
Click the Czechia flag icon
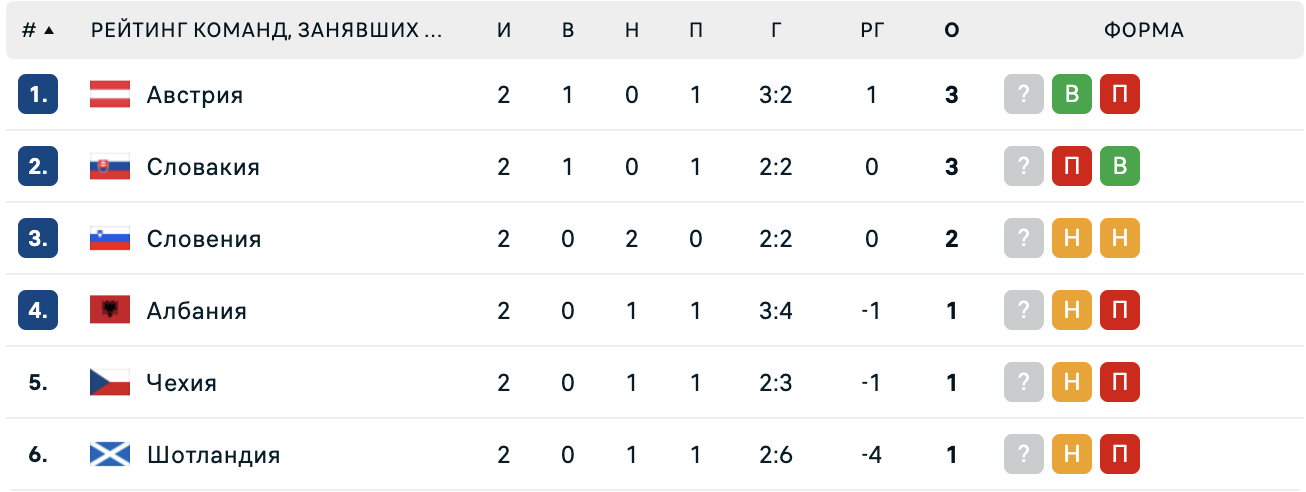110,383
